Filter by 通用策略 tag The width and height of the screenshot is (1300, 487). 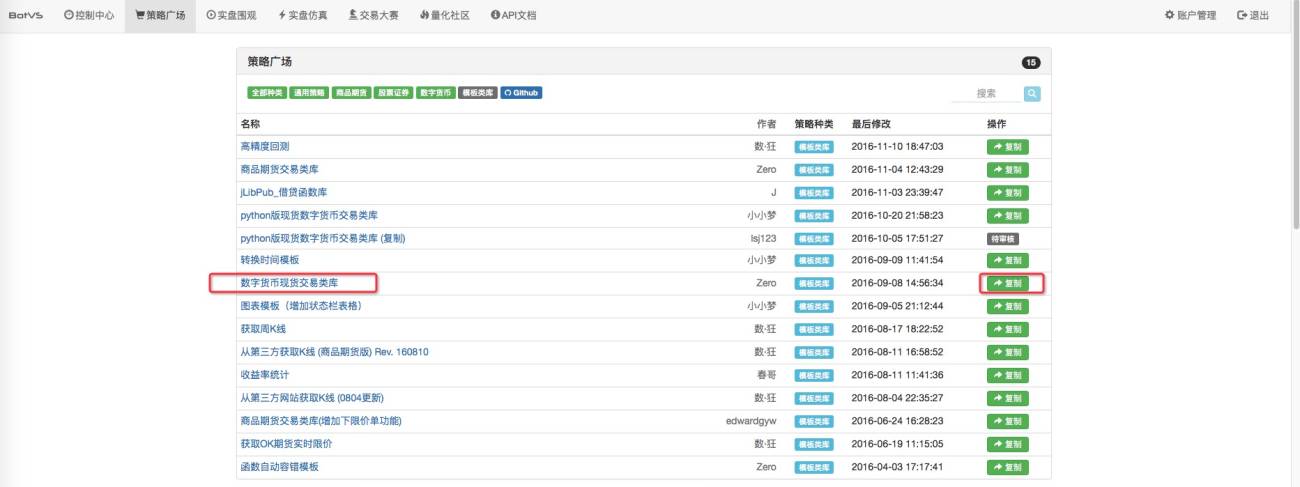(309, 93)
